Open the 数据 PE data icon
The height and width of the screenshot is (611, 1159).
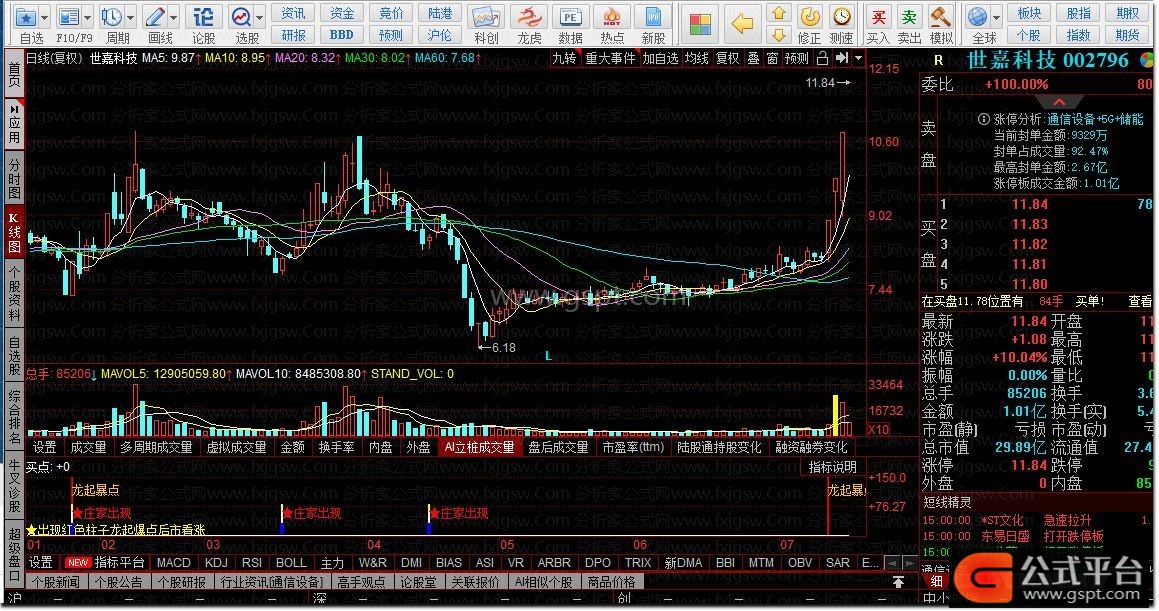coord(570,16)
